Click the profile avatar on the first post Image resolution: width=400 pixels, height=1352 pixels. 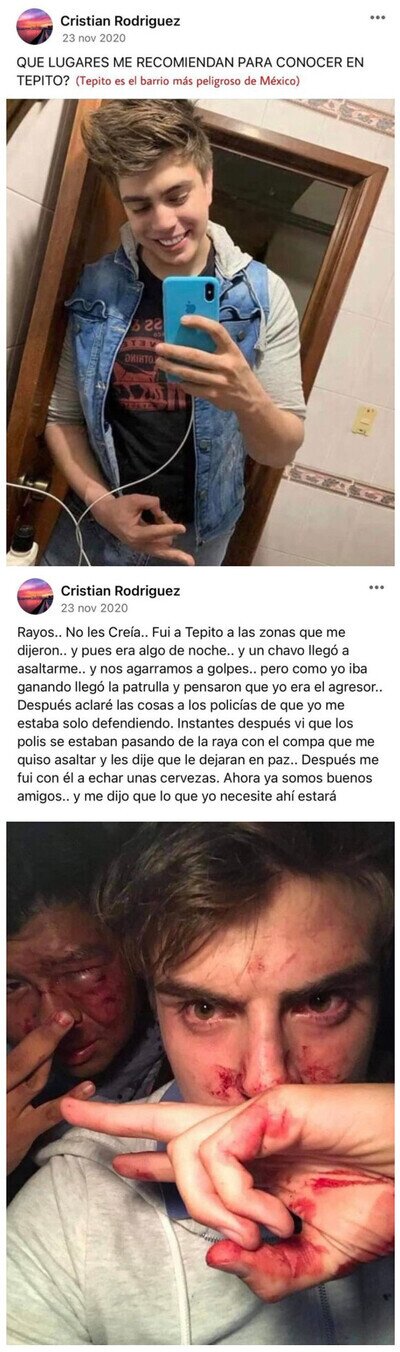click(35, 26)
